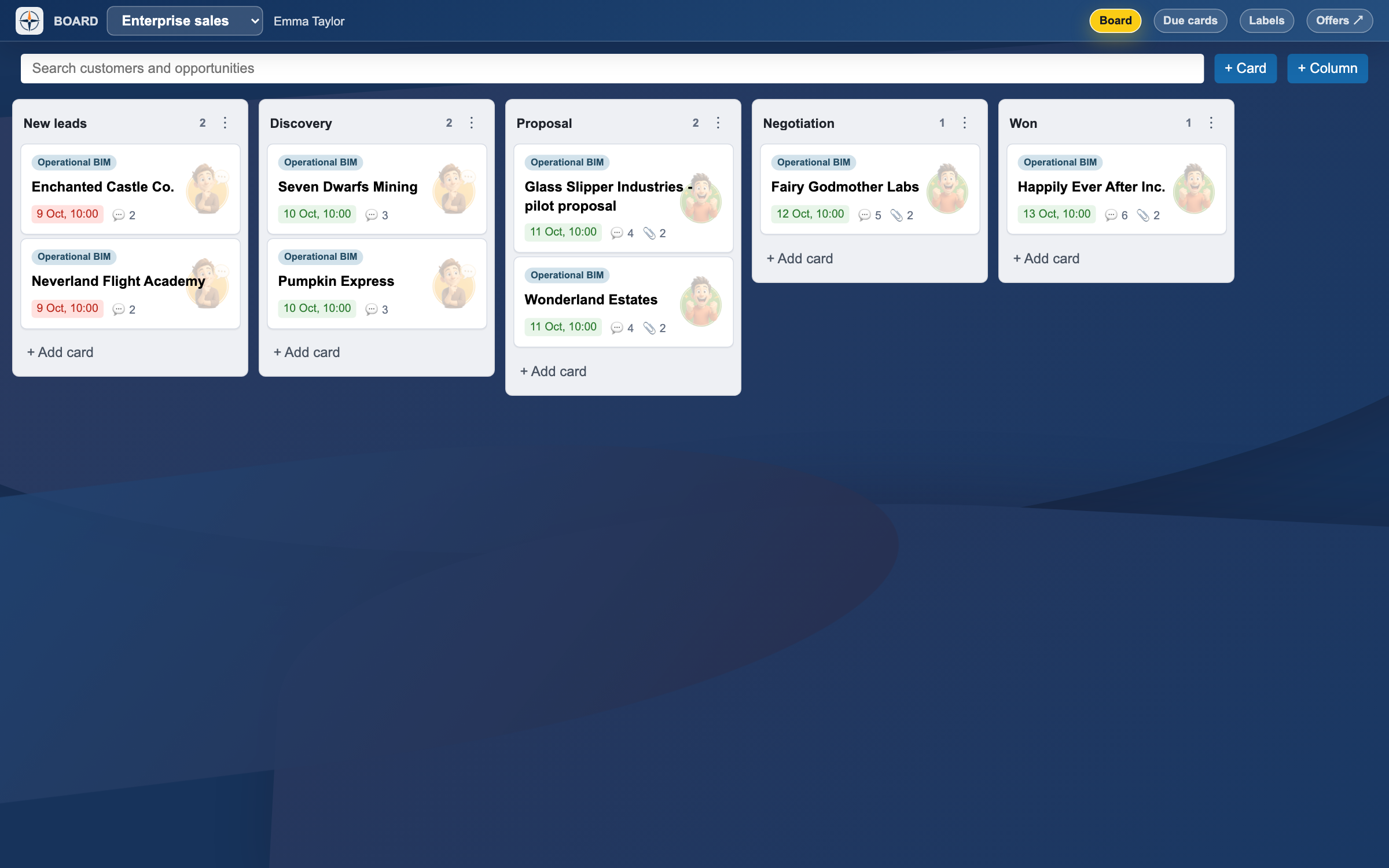
Task: Click 12 Oct due date on Fairy Godmother Labs
Action: (x=810, y=214)
